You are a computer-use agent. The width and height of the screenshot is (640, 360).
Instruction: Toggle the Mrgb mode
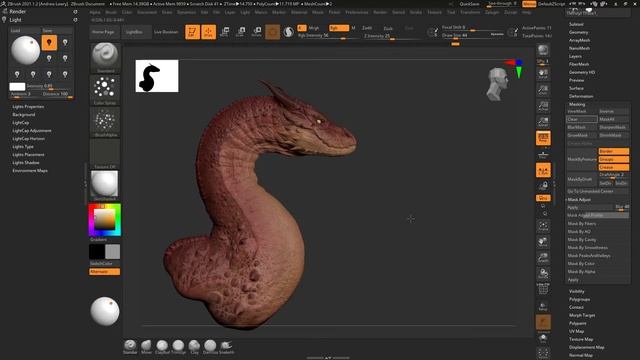click(313, 28)
